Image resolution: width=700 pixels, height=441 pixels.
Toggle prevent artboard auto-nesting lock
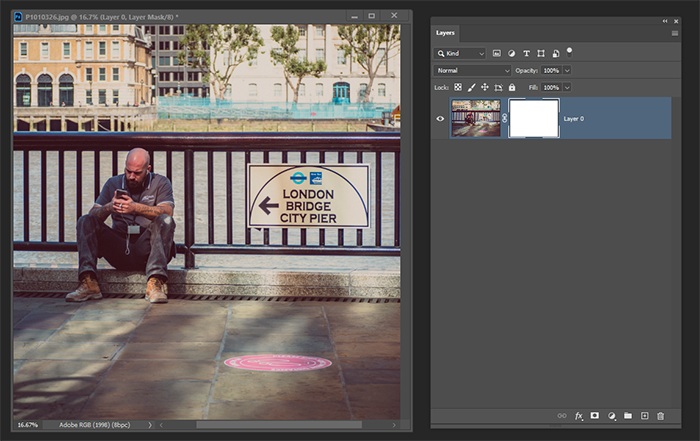coord(498,87)
